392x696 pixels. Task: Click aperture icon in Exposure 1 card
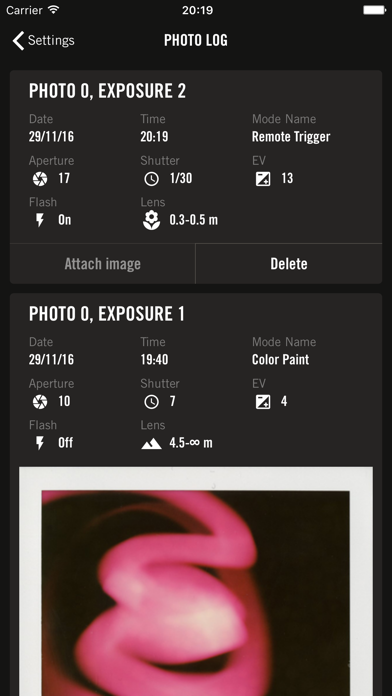click(x=40, y=402)
